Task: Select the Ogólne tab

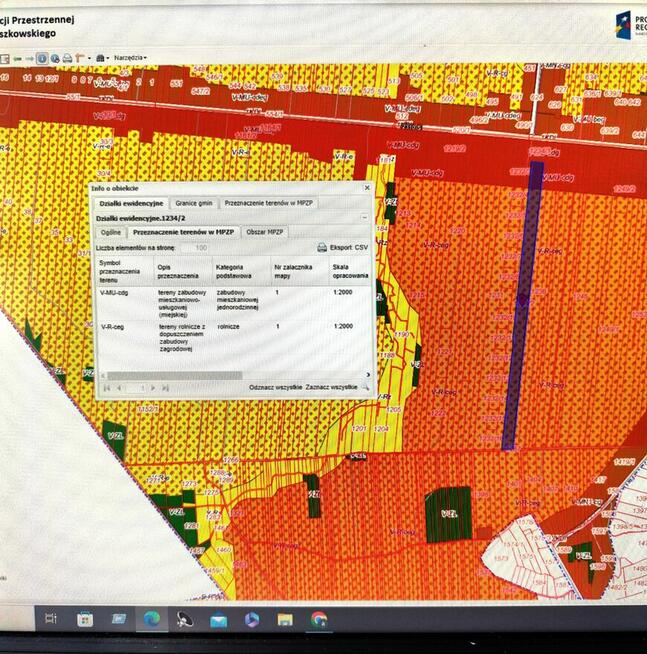Action: pyautogui.click(x=110, y=231)
